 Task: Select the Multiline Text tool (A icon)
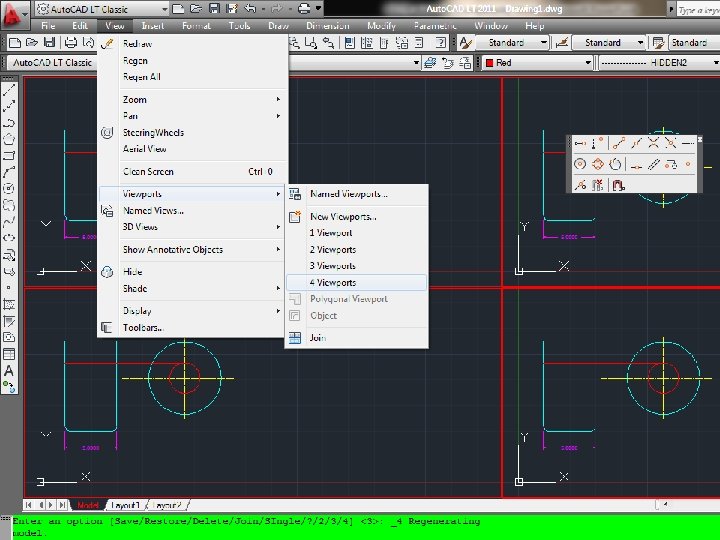pyautogui.click(x=9, y=371)
